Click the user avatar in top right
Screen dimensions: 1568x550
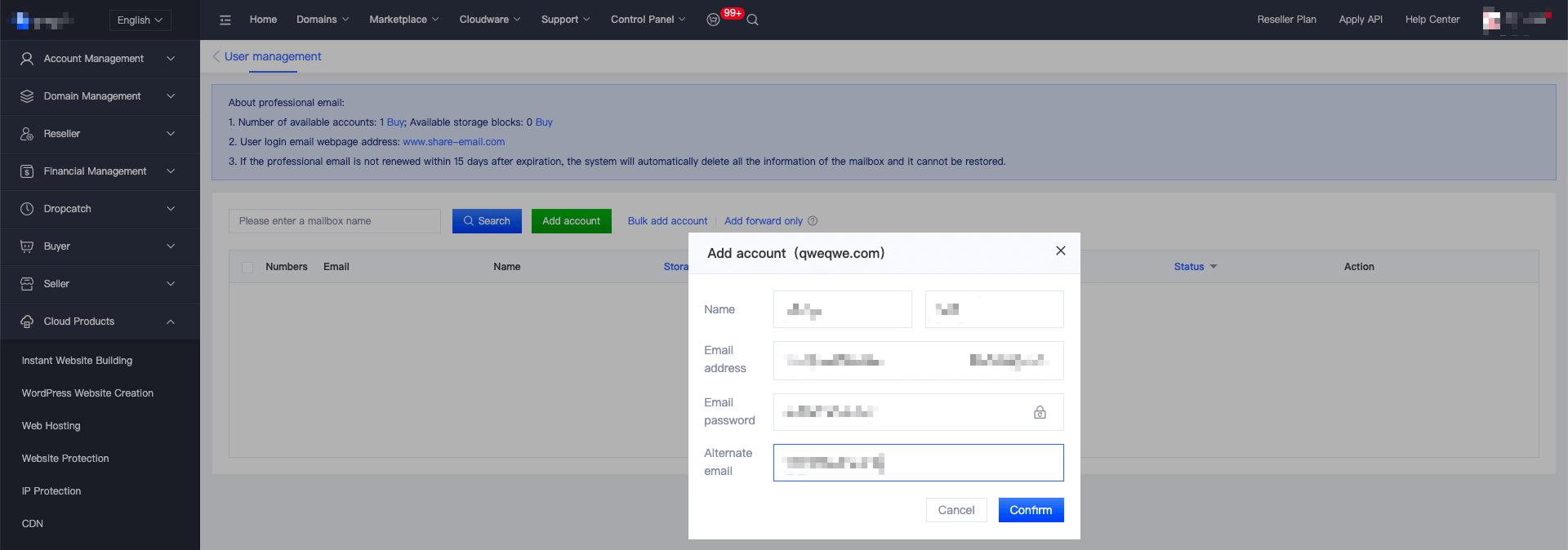pyautogui.click(x=1491, y=20)
